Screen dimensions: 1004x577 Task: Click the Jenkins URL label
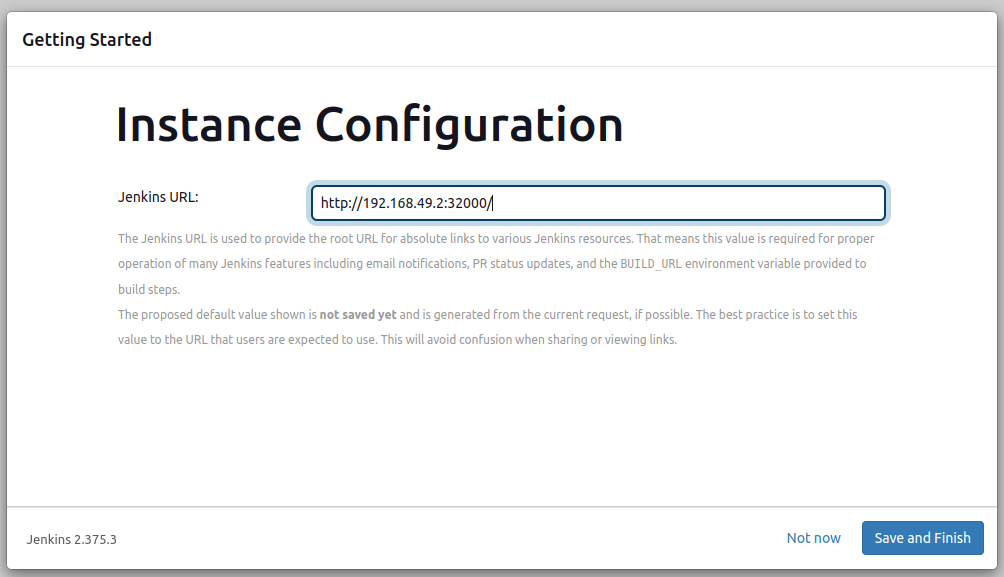158,197
